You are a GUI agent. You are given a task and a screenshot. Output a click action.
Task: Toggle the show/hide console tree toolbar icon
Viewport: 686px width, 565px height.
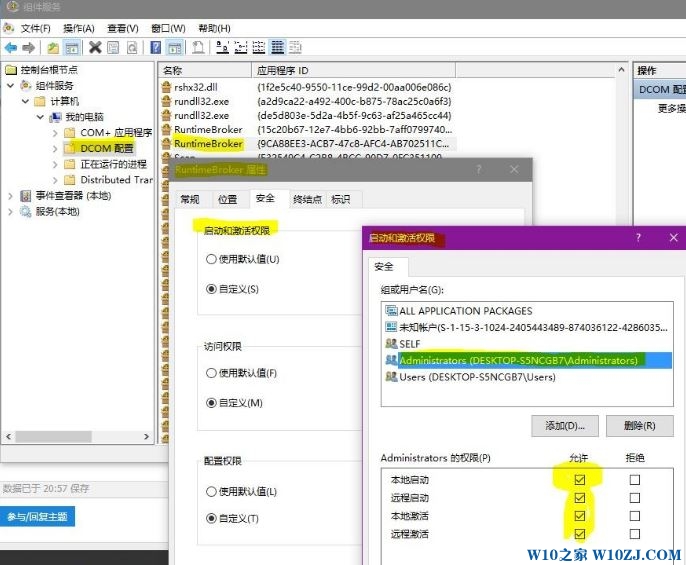pos(72,47)
